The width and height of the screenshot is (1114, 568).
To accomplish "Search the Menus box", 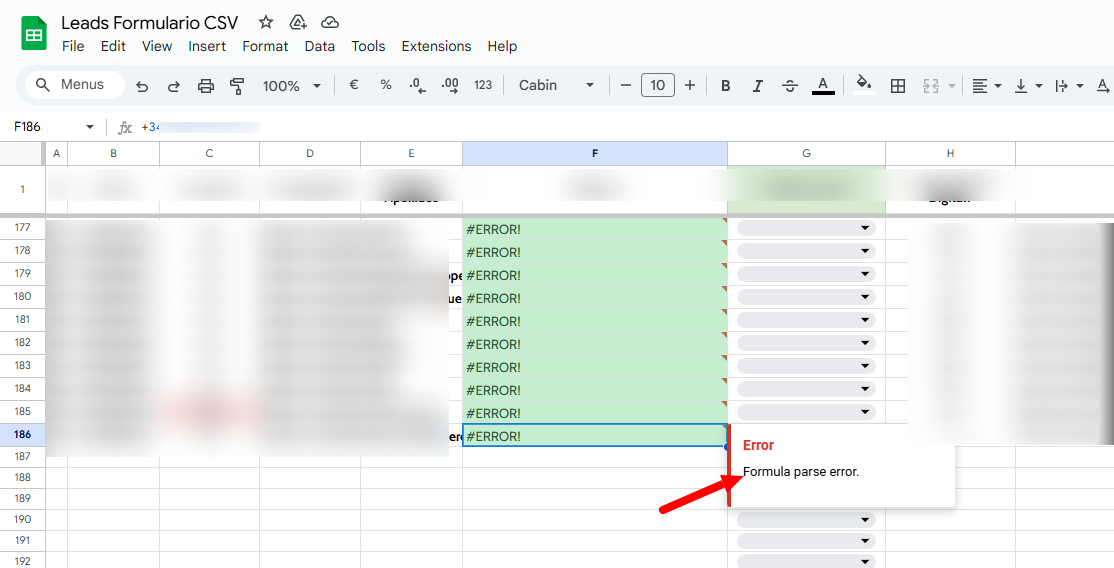I will (x=75, y=85).
